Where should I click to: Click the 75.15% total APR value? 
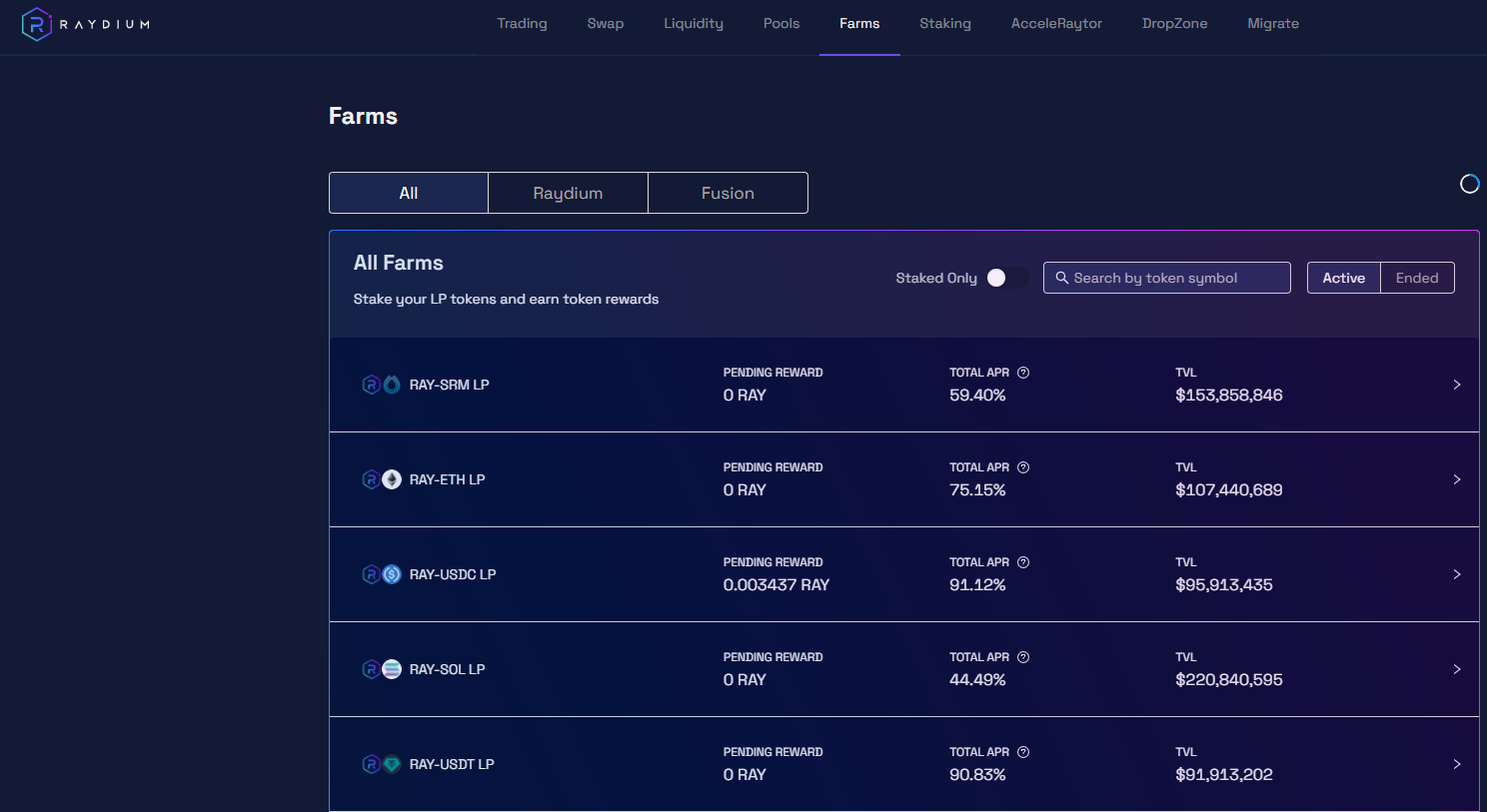coord(977,490)
